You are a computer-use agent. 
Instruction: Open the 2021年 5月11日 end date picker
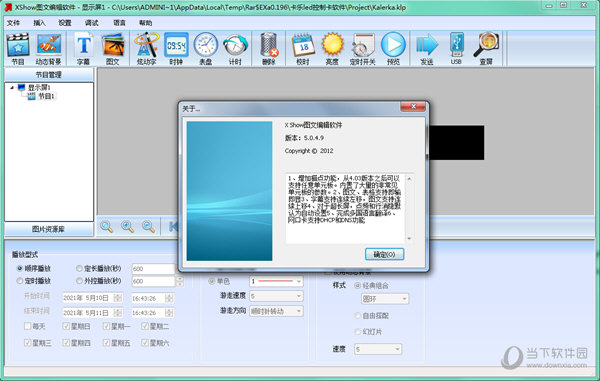pos(92,313)
